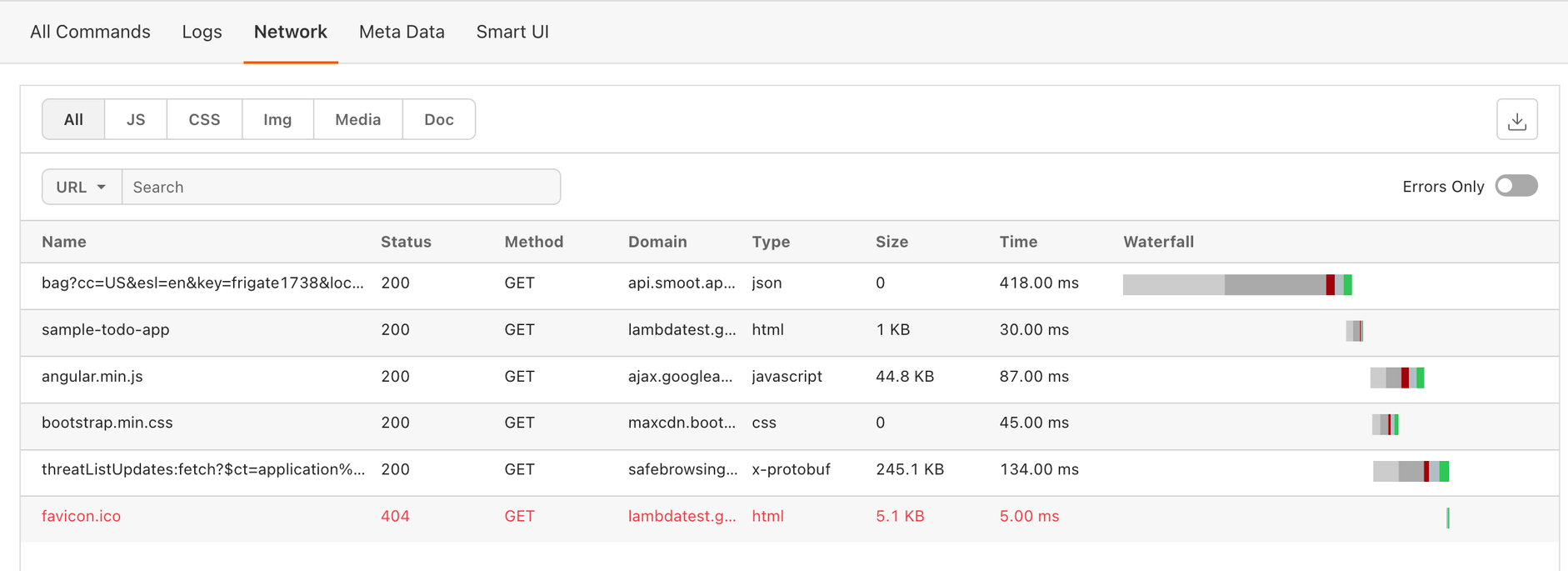This screenshot has width=1568, height=571.
Task: Open the Smart UI tab
Action: click(512, 32)
